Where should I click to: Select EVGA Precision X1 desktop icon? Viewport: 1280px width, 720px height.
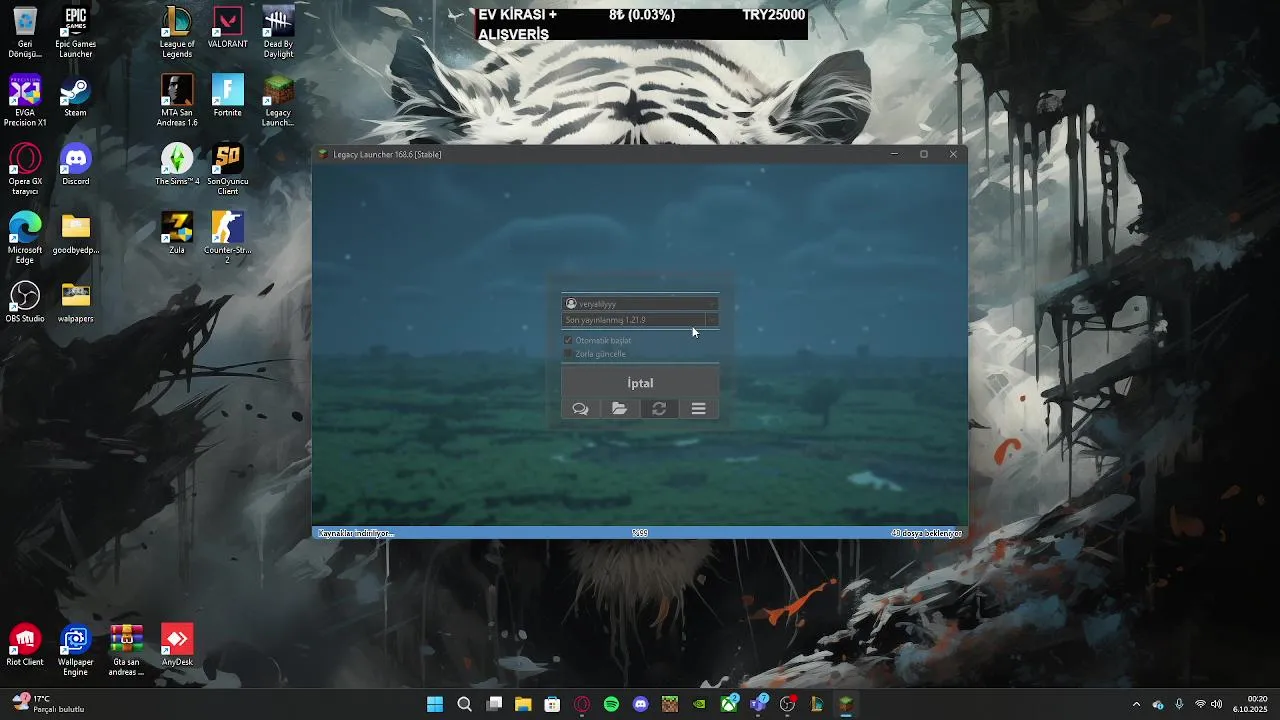click(25, 102)
